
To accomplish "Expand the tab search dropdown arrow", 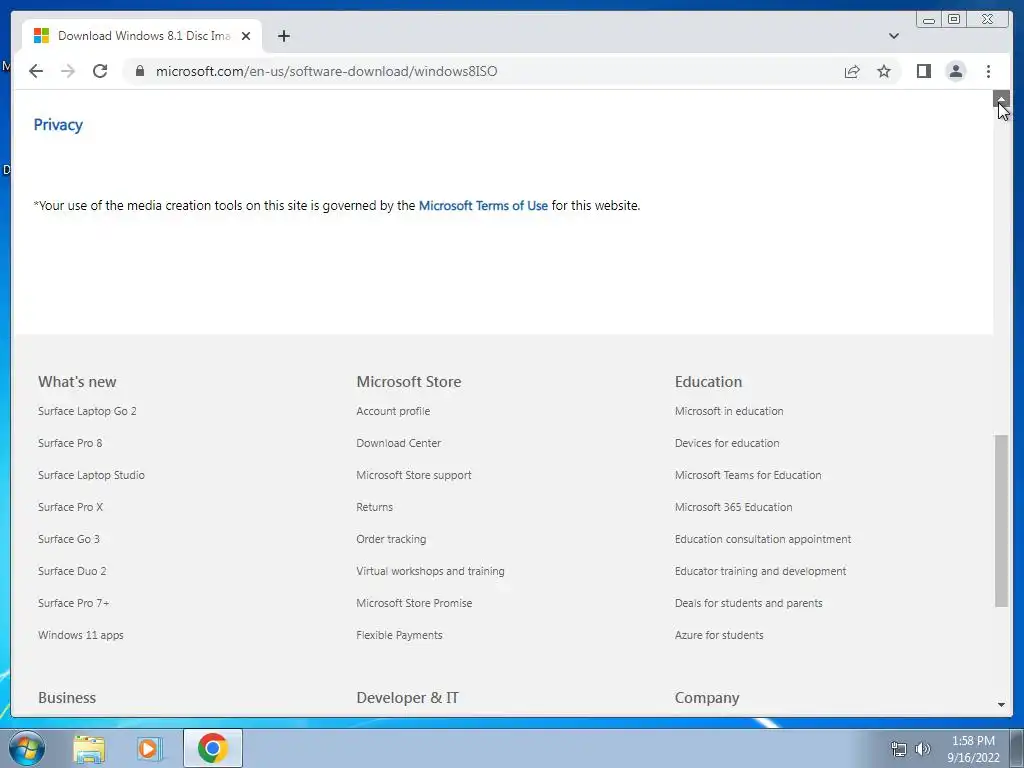I will pyautogui.click(x=894, y=36).
